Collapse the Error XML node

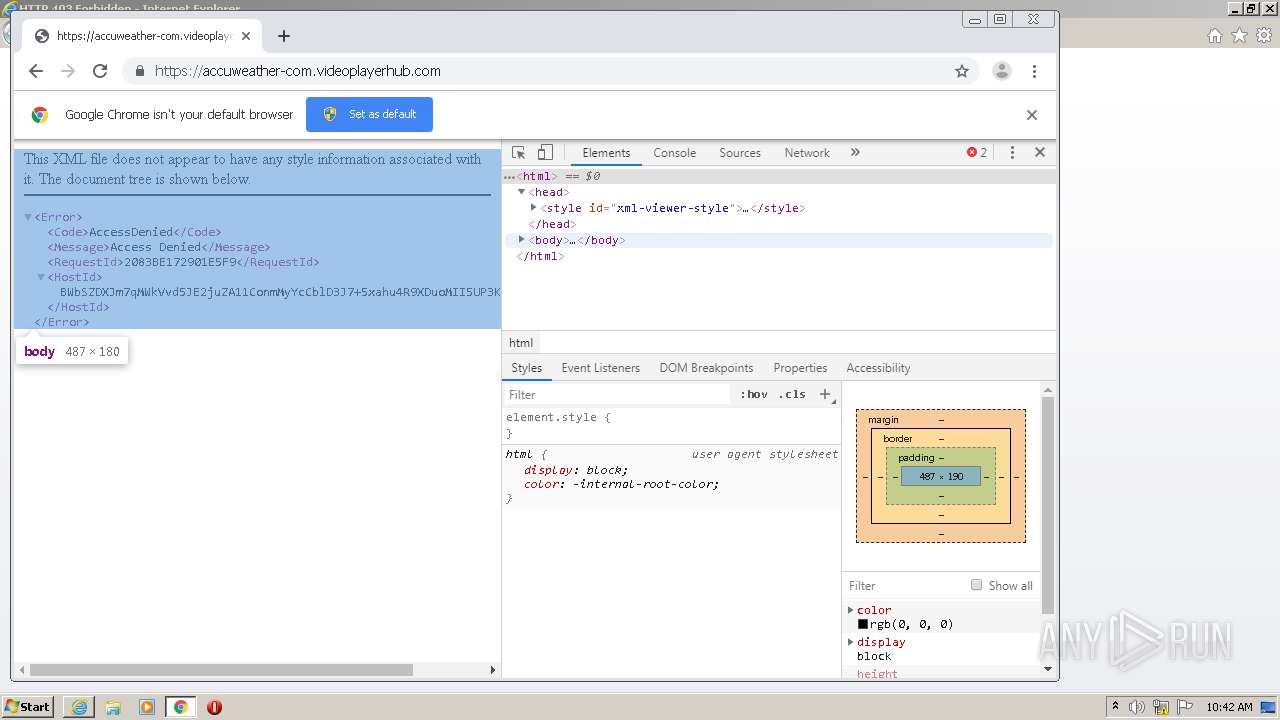[28, 217]
